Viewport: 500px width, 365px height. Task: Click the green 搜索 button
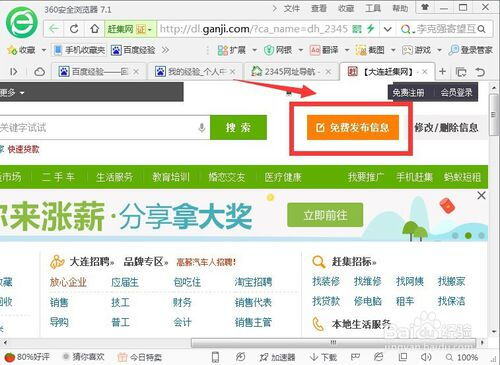pos(238,127)
